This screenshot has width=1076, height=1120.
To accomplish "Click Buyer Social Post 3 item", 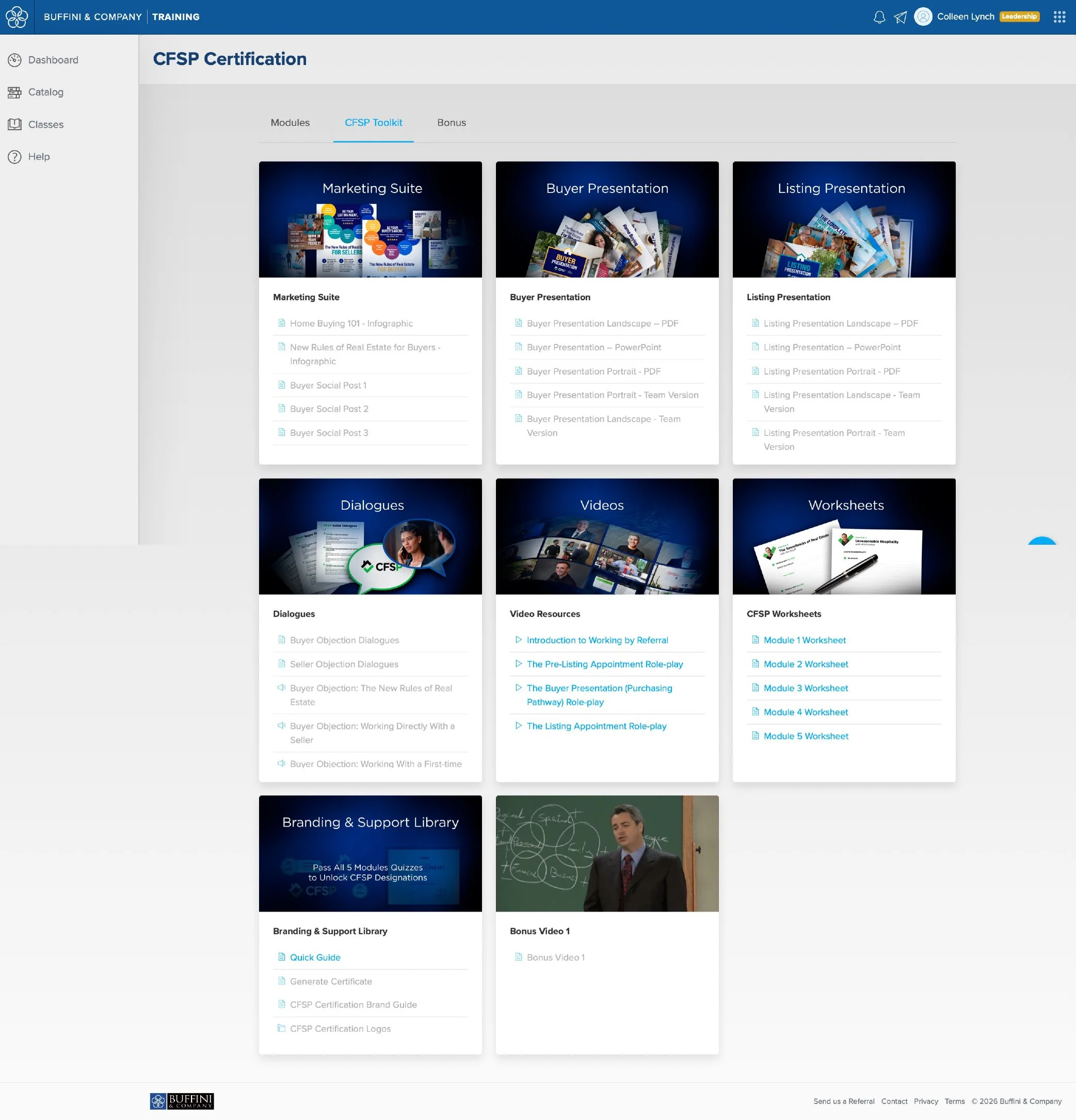I will [x=329, y=433].
